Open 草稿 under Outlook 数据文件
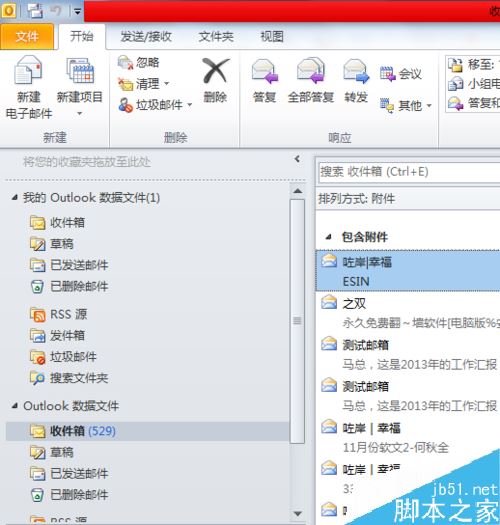 pos(51,452)
